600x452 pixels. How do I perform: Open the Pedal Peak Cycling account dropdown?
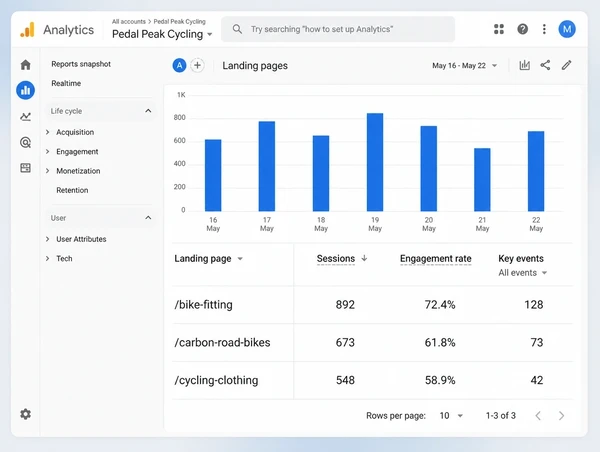pos(162,34)
